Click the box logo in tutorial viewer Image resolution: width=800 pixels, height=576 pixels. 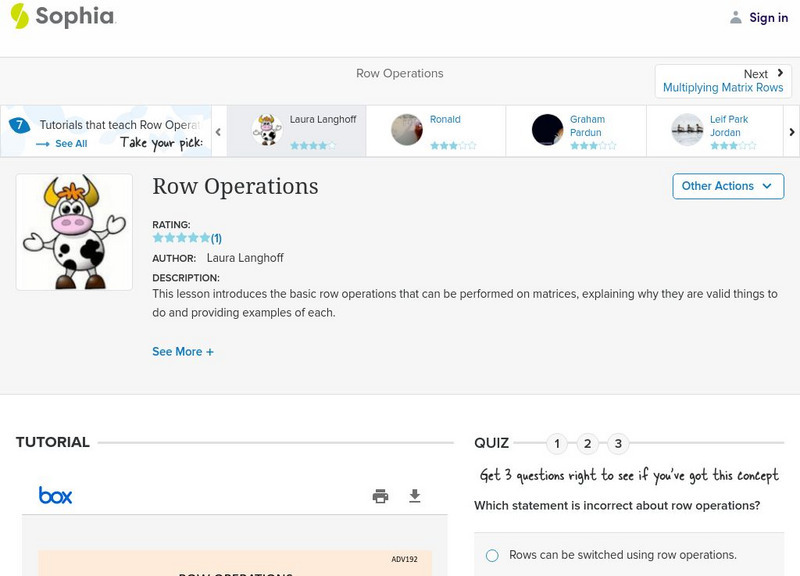click(x=56, y=495)
